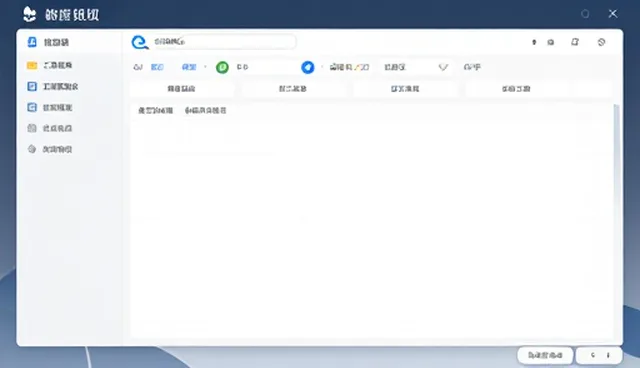
Task: Click the first blue text link in toolbar
Action: [x=157, y=67]
